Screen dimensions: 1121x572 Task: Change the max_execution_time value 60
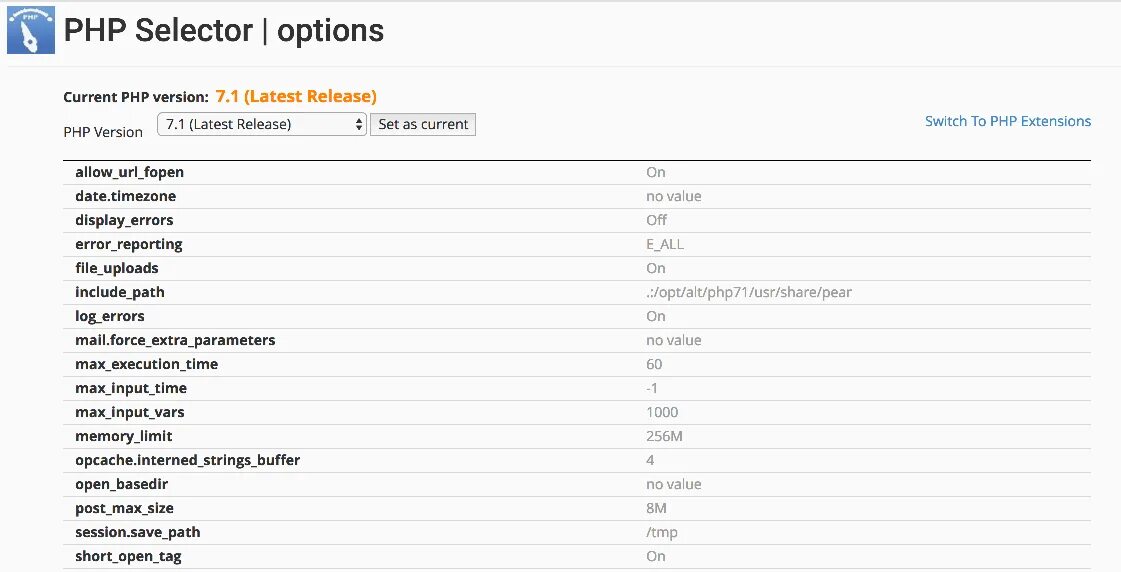654,364
